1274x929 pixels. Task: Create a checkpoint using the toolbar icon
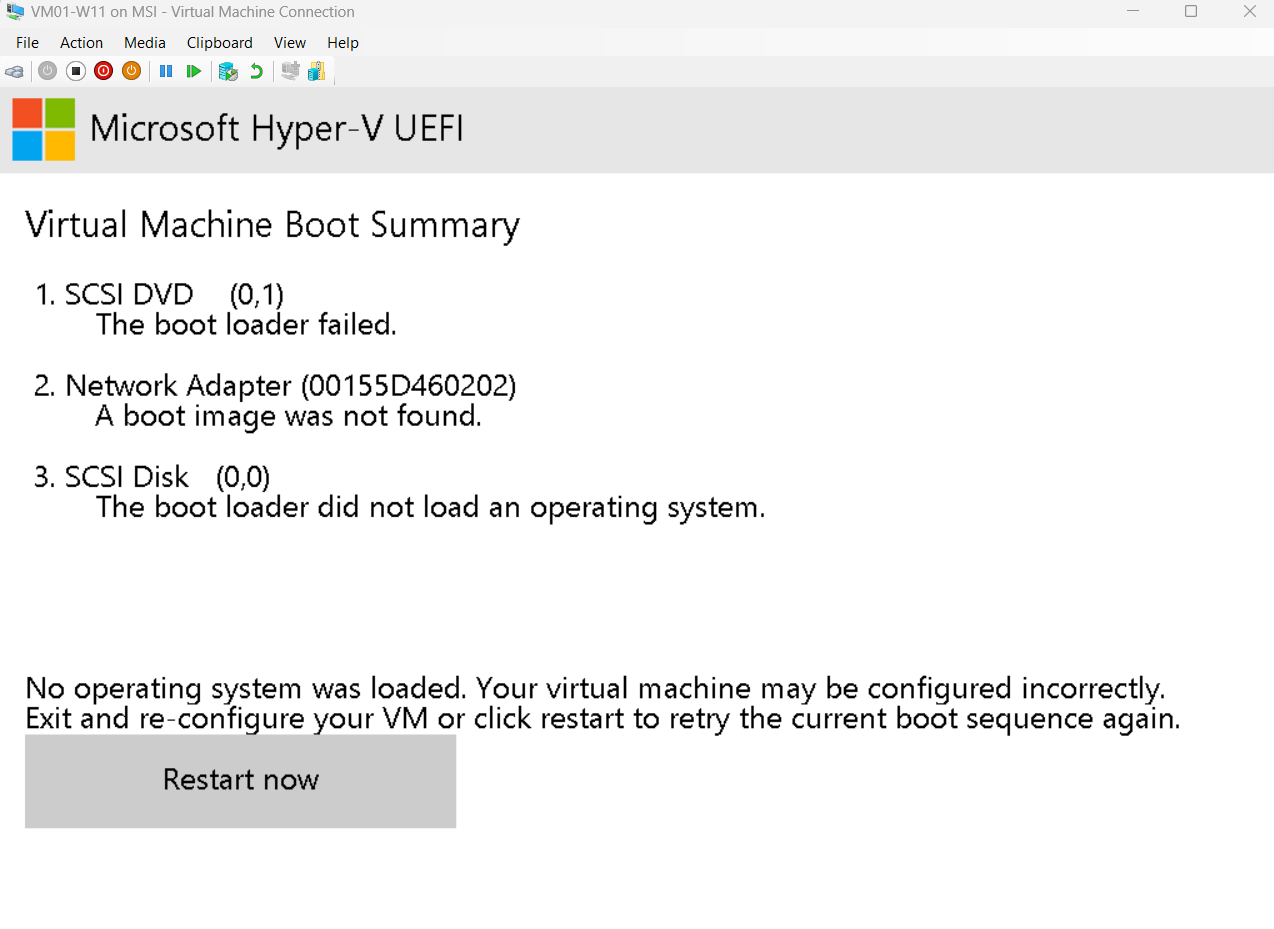pos(228,71)
